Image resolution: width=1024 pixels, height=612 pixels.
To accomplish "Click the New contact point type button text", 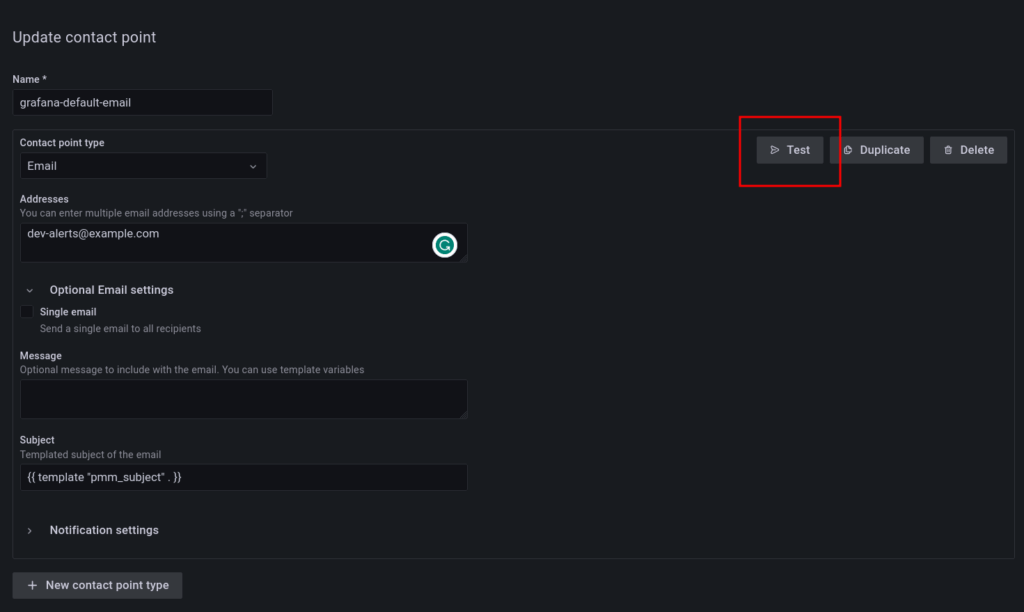I will 107,585.
